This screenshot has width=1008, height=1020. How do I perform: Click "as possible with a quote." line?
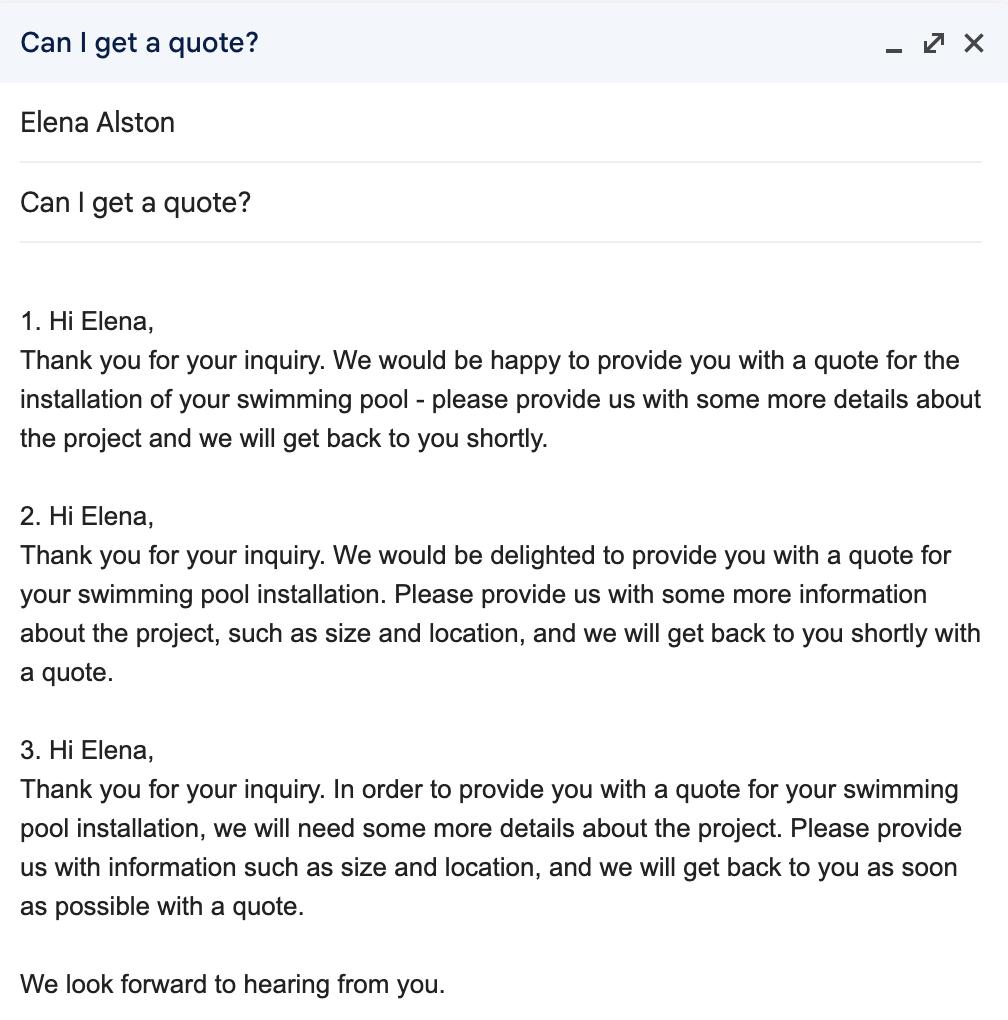click(162, 906)
